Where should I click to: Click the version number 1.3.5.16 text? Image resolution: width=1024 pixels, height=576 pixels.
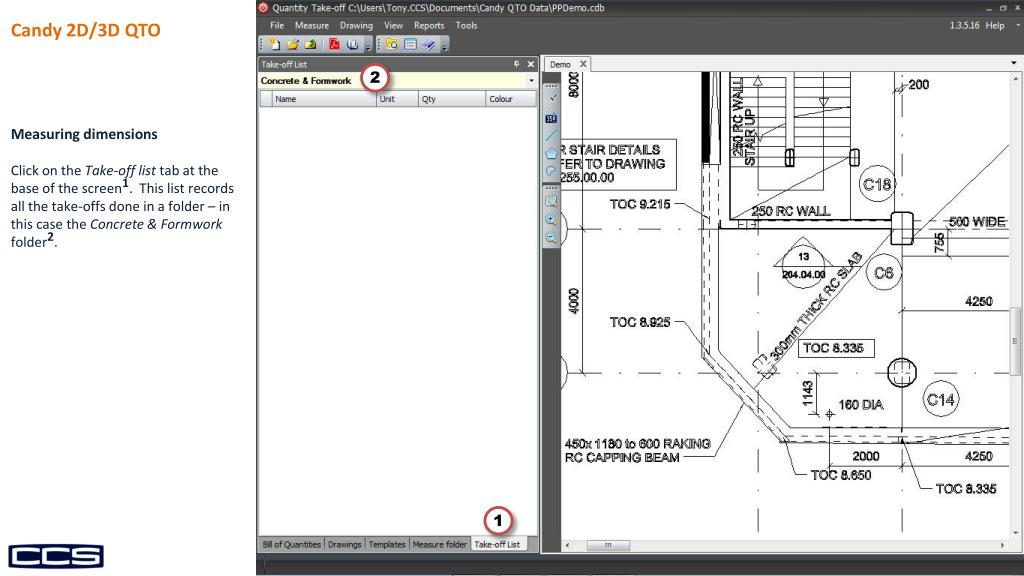[964, 25]
